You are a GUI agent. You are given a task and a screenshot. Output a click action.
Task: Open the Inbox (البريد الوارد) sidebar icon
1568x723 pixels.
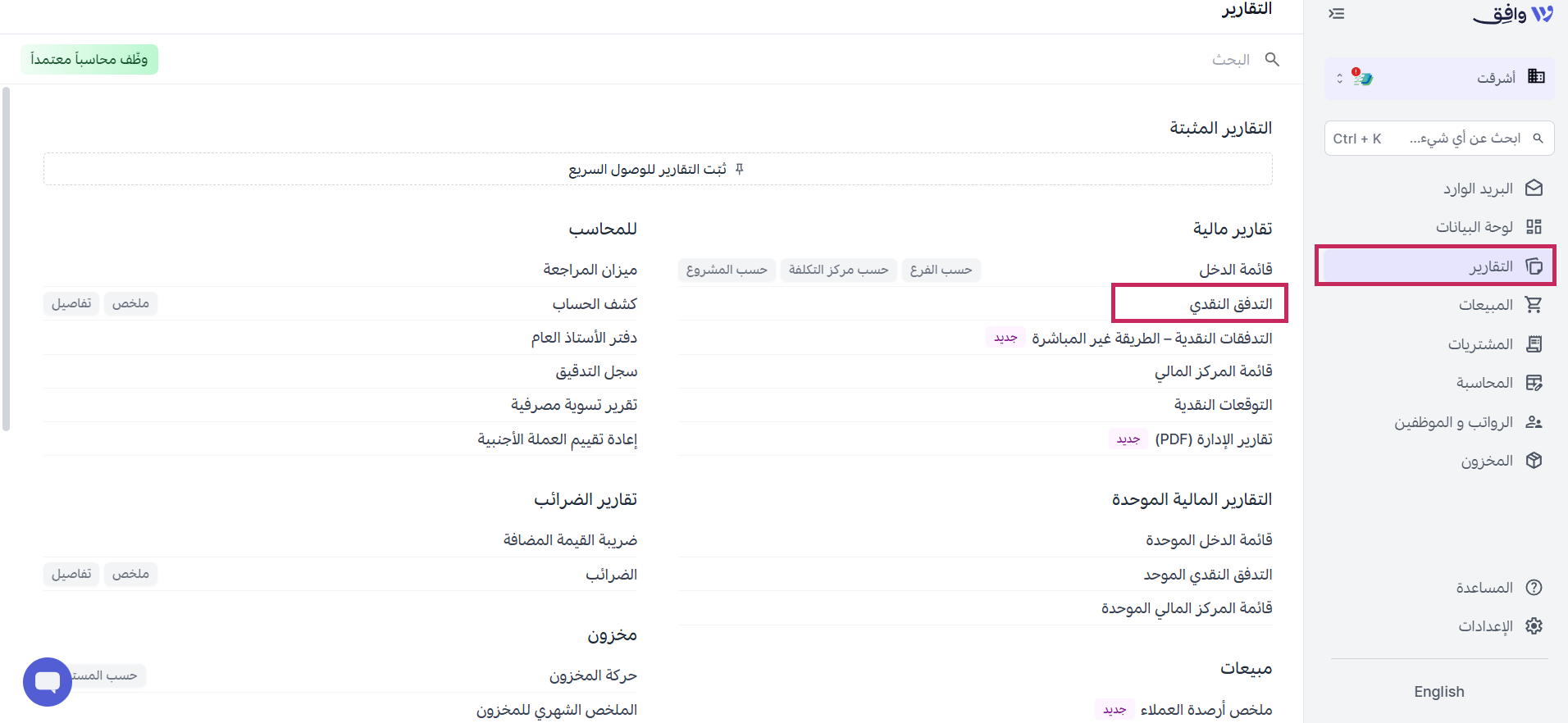coord(1534,189)
